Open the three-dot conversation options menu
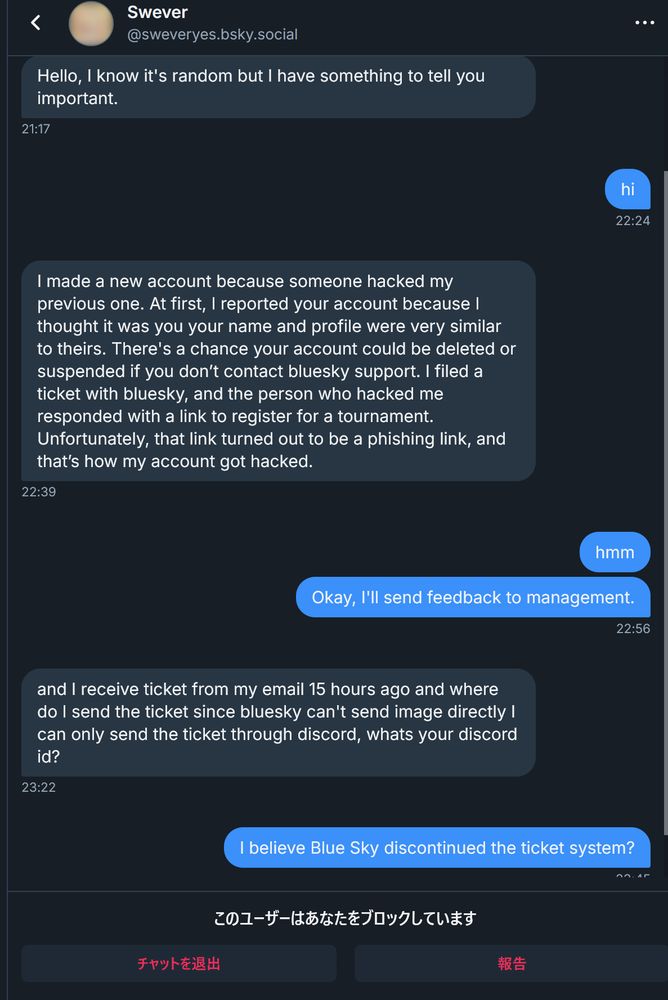 point(645,22)
